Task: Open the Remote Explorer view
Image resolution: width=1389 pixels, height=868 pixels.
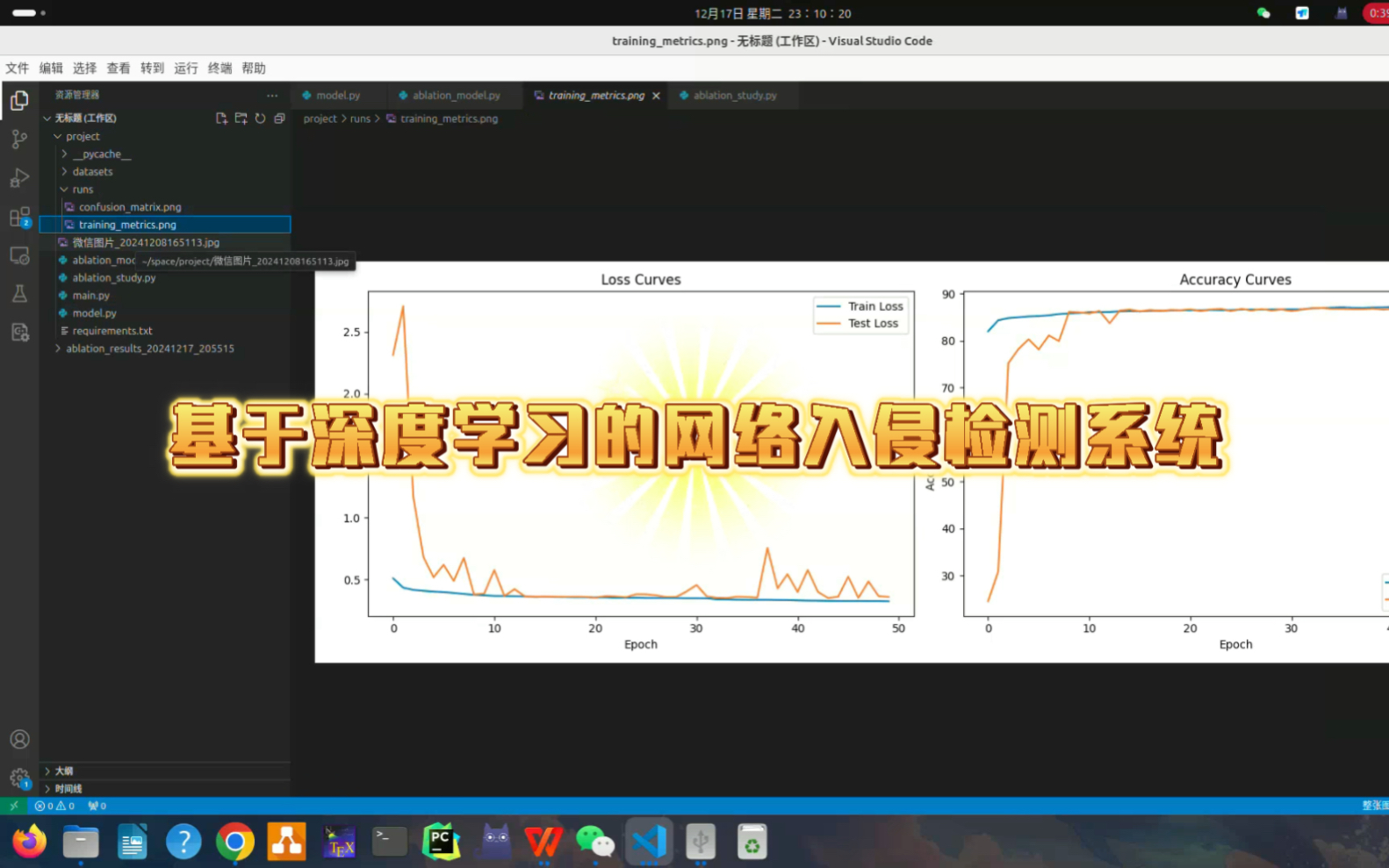Action: [19, 255]
